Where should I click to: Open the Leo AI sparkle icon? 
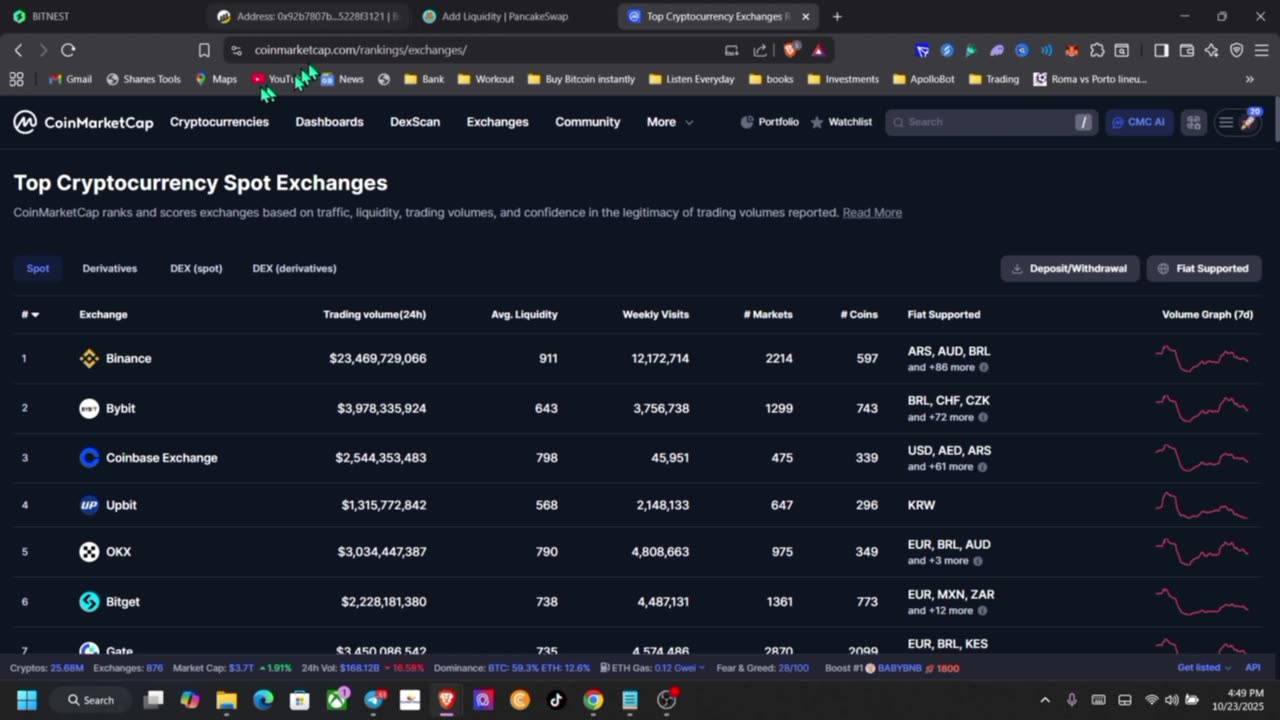[1211, 50]
